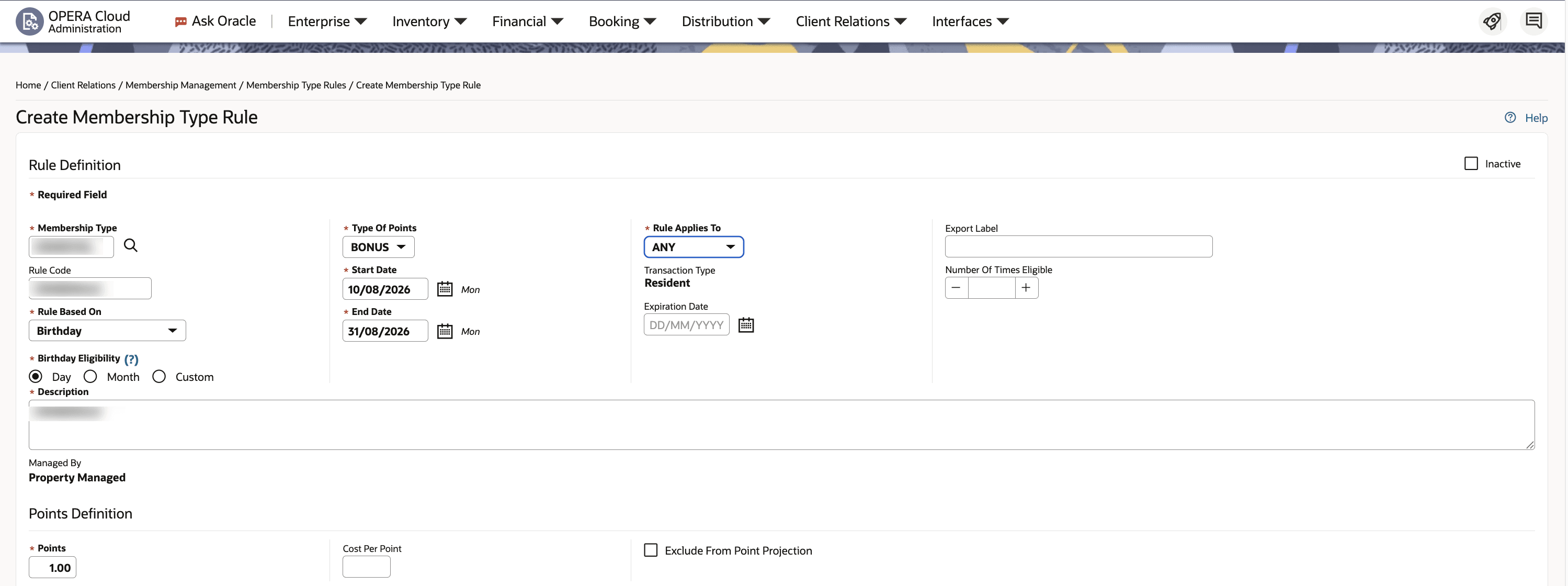This screenshot has width=1568, height=586.
Task: Search Membership Type with magnifier icon
Action: tap(131, 245)
